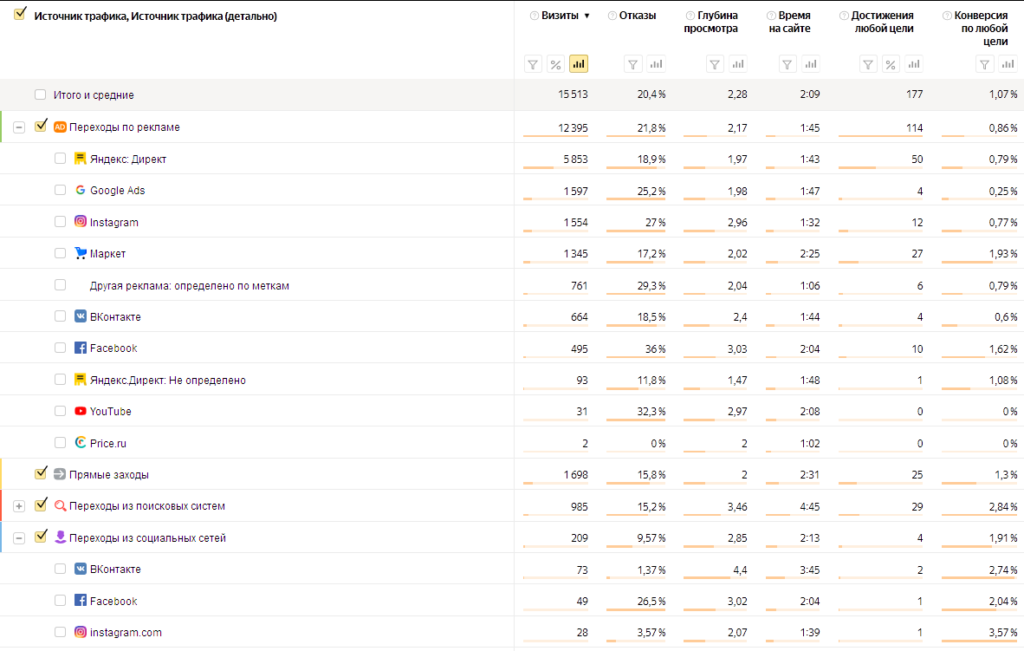This screenshot has width=1024, height=651.
Task: Click bar chart icon under Достижения любой цели
Action: coord(914,64)
